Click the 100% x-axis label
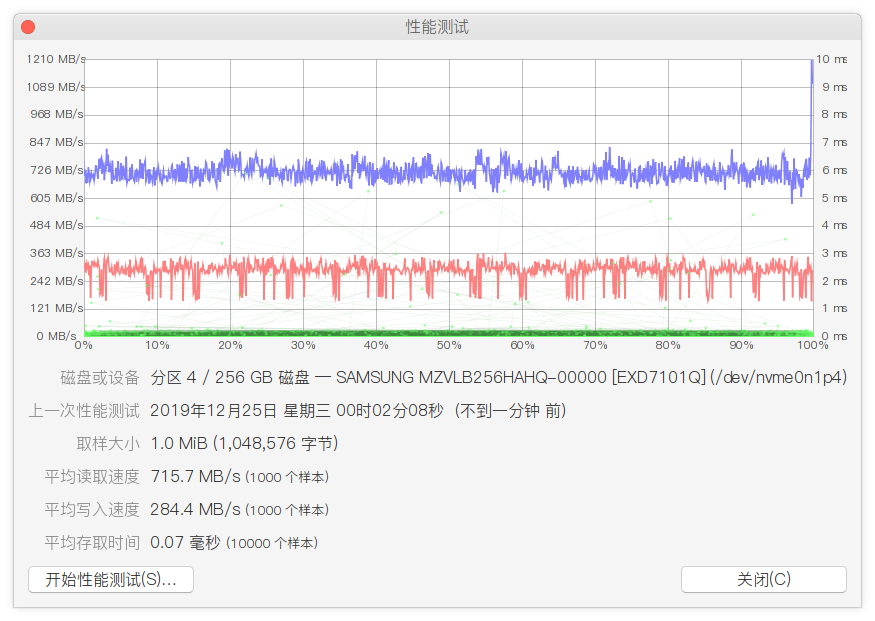875x621 pixels. coord(812,345)
